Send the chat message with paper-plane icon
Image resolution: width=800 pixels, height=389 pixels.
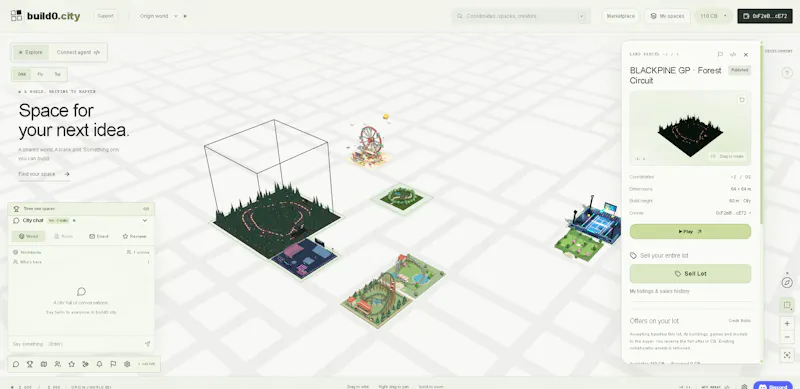tap(147, 344)
